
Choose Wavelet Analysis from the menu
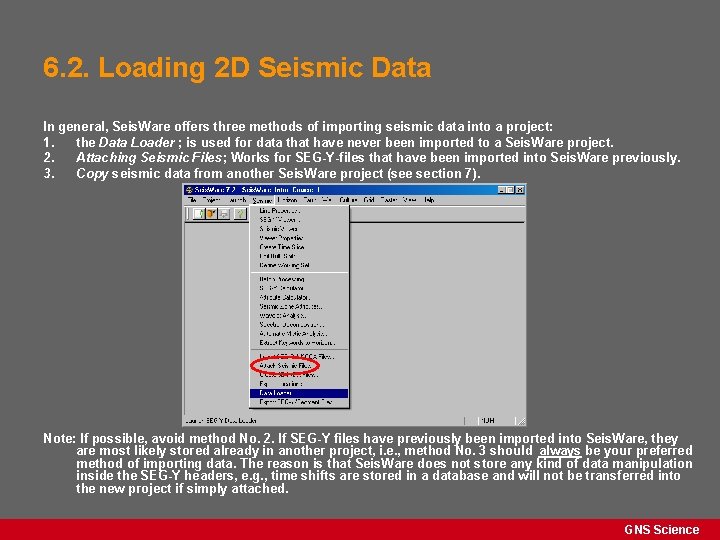point(299,315)
